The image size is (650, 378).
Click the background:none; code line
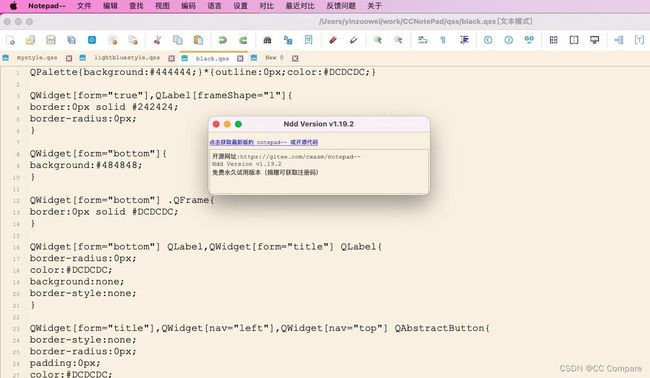click(x=77, y=281)
